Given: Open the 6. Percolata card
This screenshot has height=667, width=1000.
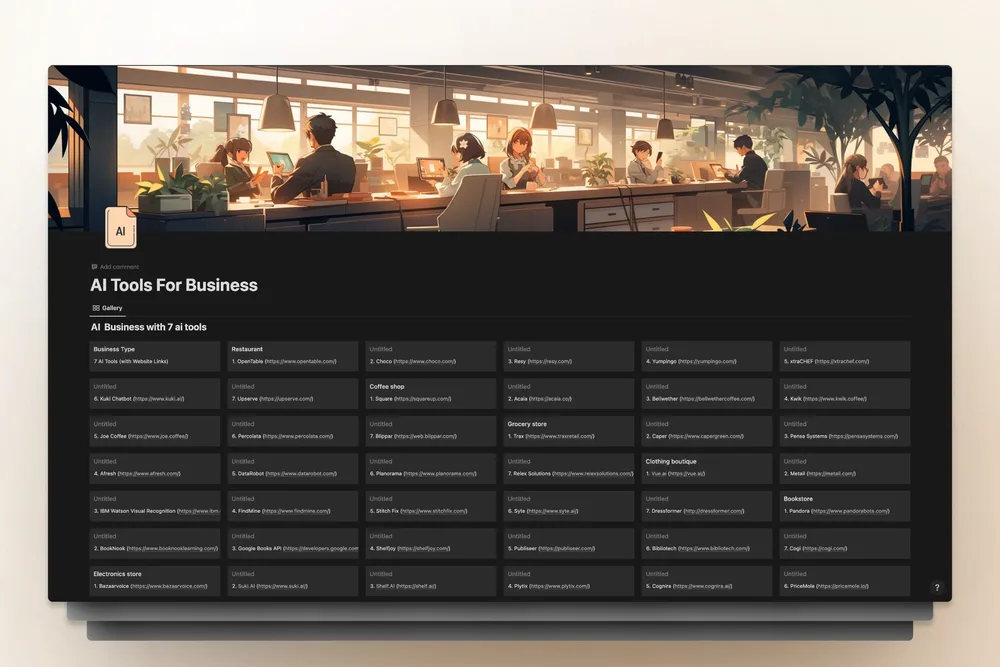Looking at the screenshot, I should 293,431.
